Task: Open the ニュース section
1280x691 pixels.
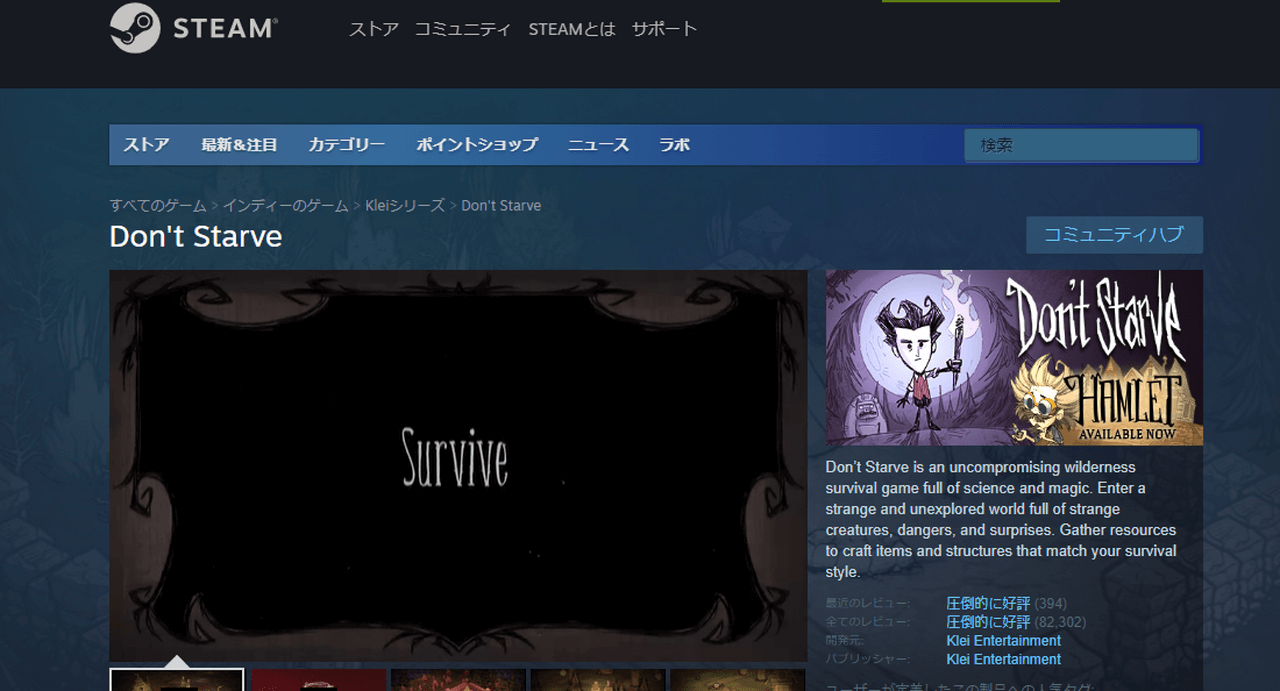Action: point(597,144)
